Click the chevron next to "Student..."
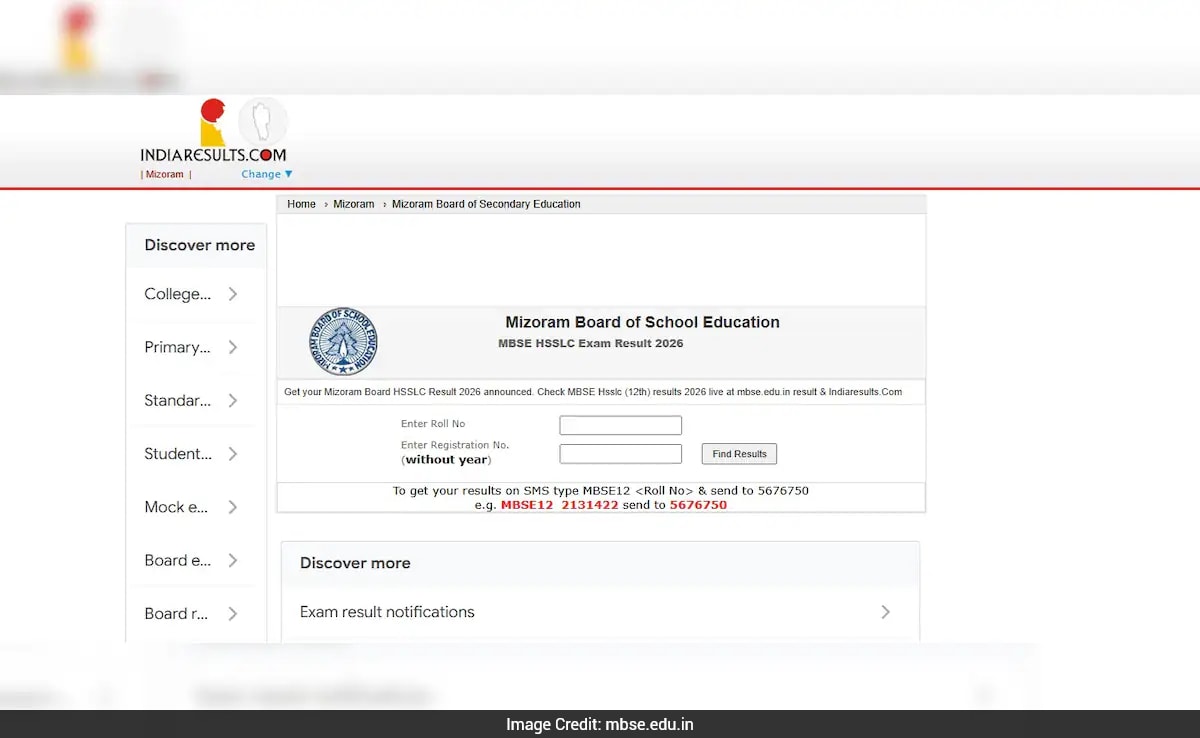Viewport: 1200px width, 738px height. 232,453
